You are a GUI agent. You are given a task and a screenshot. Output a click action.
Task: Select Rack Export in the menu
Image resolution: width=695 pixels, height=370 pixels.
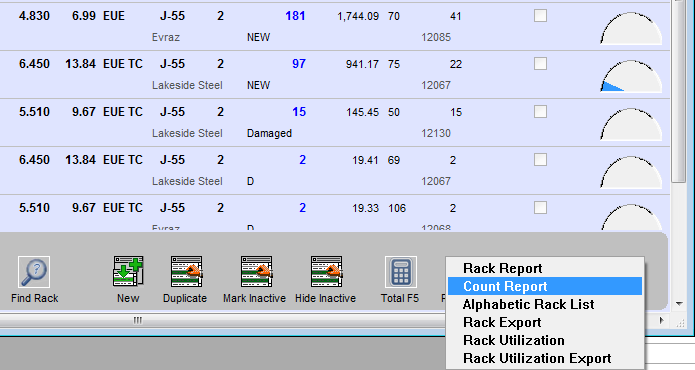point(545,322)
